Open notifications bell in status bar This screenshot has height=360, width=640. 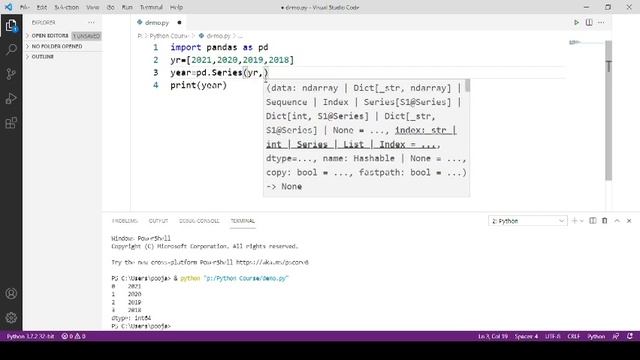[630, 336]
